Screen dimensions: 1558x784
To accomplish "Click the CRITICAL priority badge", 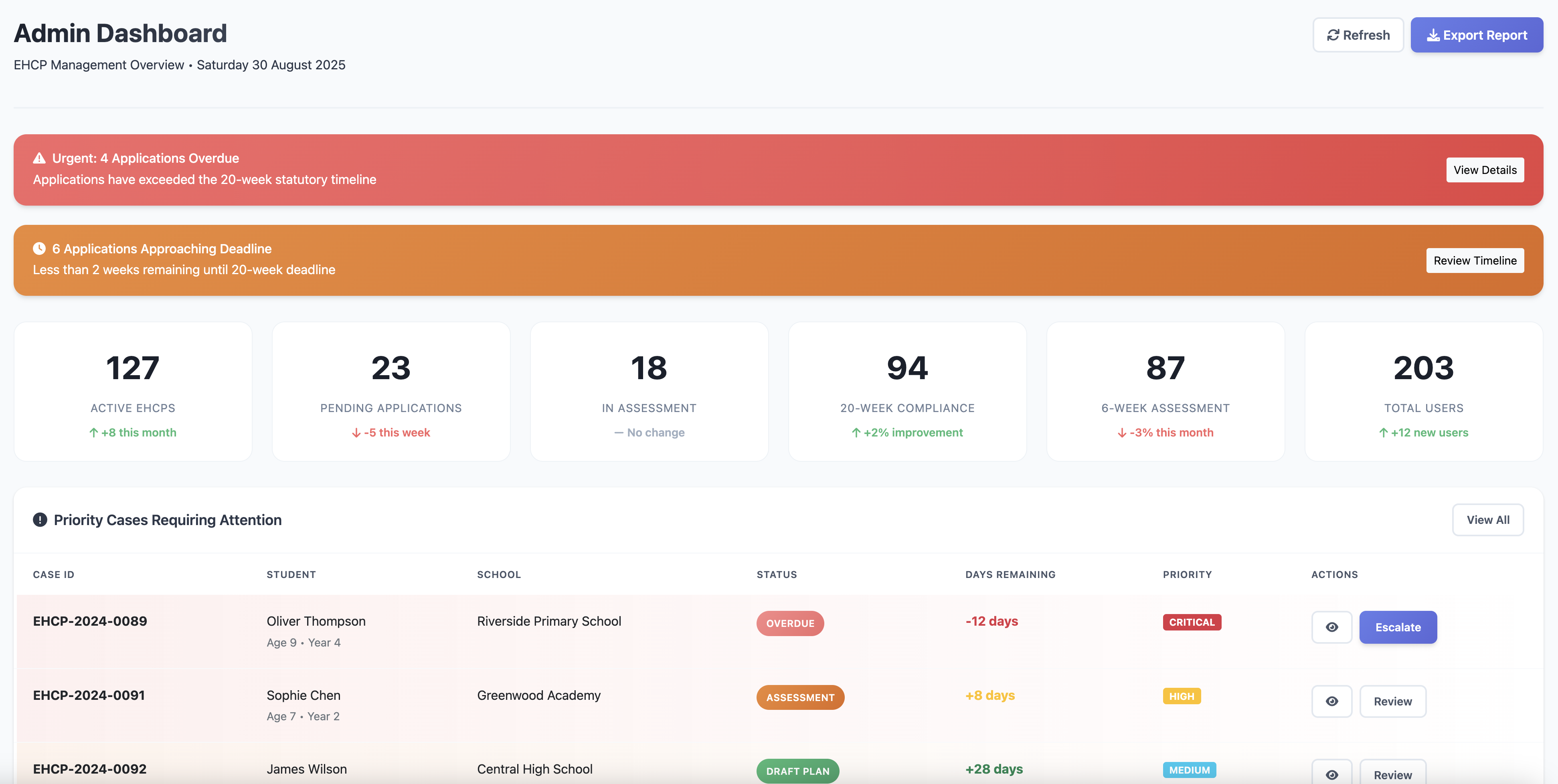I will [1192, 622].
